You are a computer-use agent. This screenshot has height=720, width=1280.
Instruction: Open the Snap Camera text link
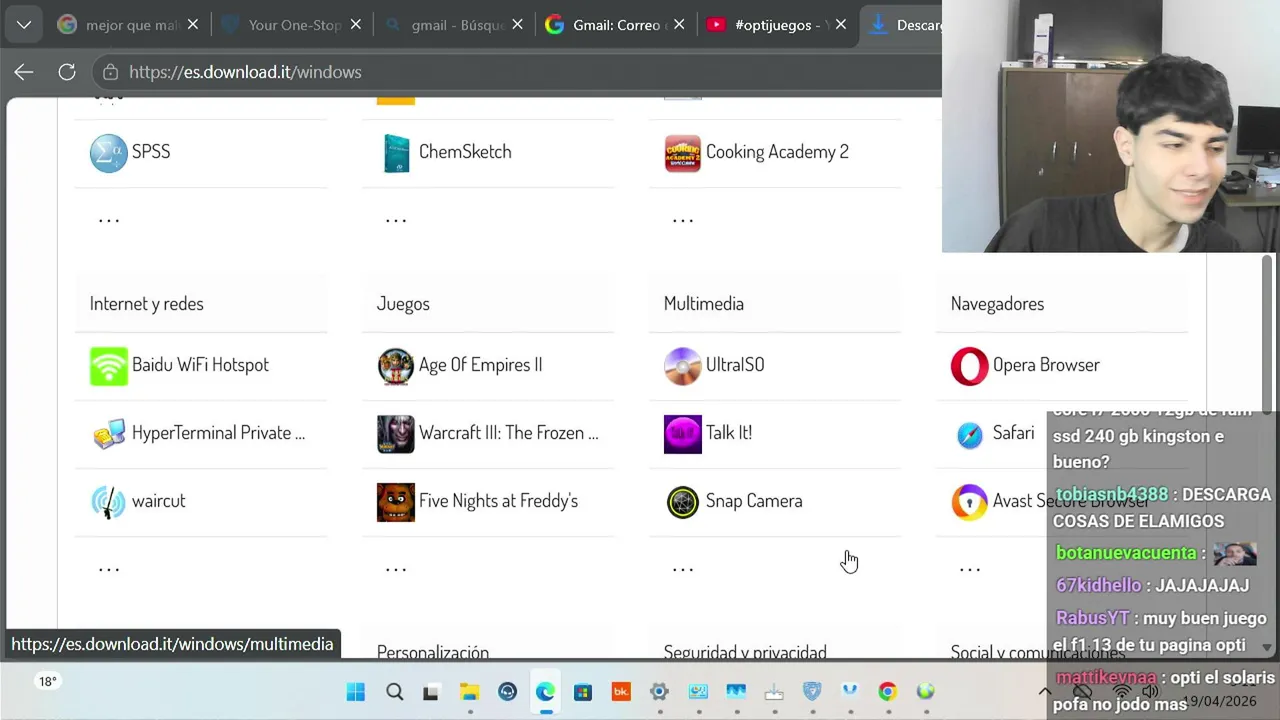(754, 501)
